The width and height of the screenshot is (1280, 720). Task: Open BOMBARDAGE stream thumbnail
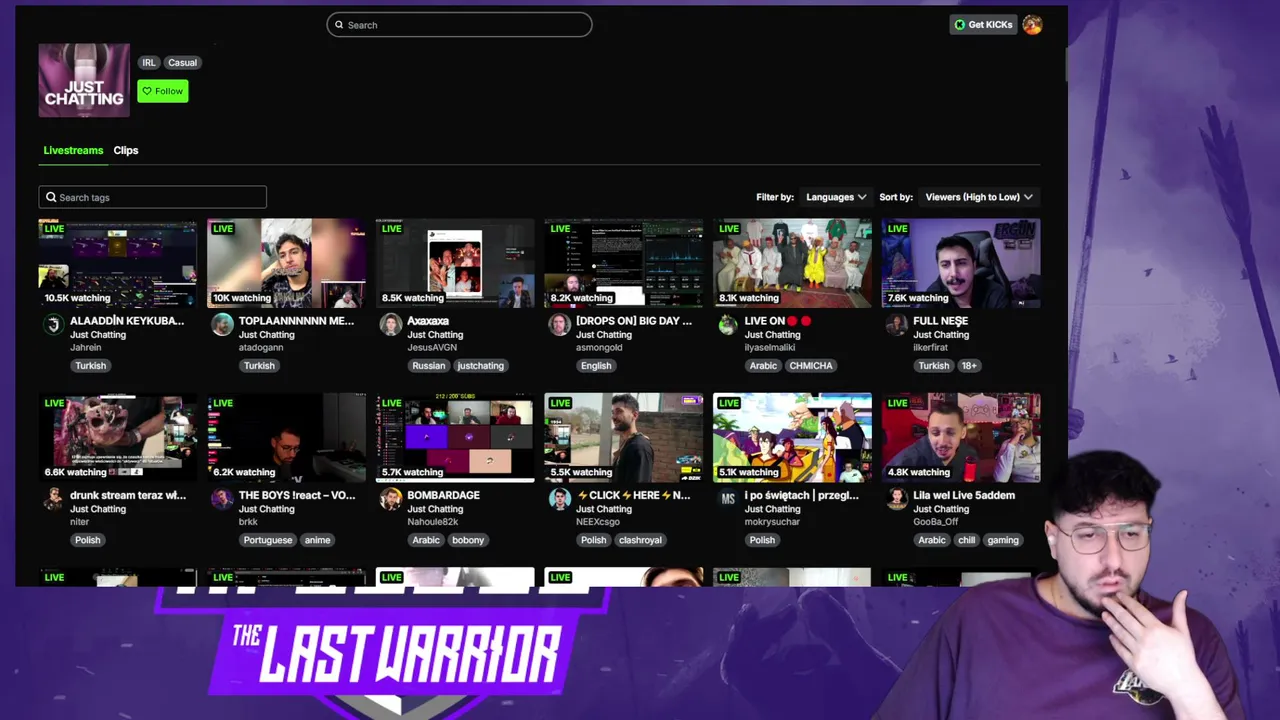pos(455,437)
